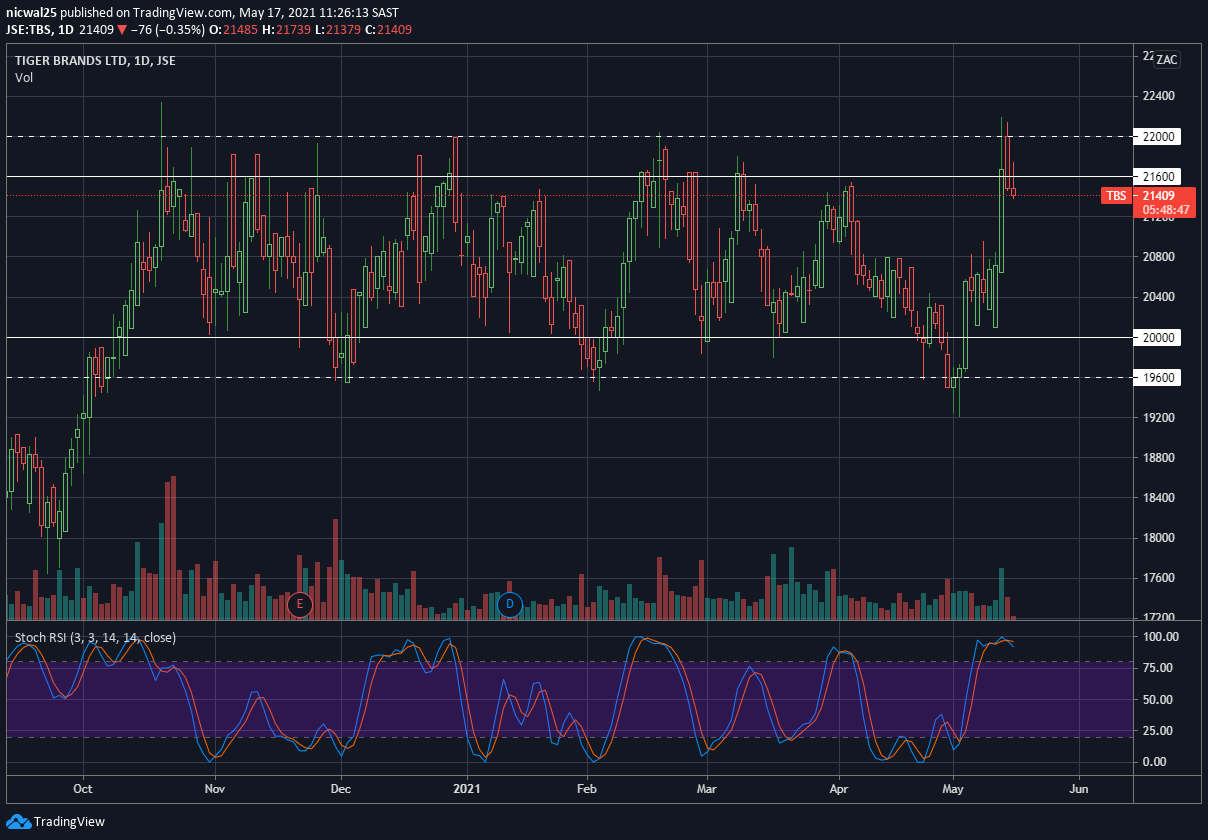Click the Stoch RSI indicator label
Image resolution: width=1208 pixels, height=840 pixels.
click(x=95, y=638)
